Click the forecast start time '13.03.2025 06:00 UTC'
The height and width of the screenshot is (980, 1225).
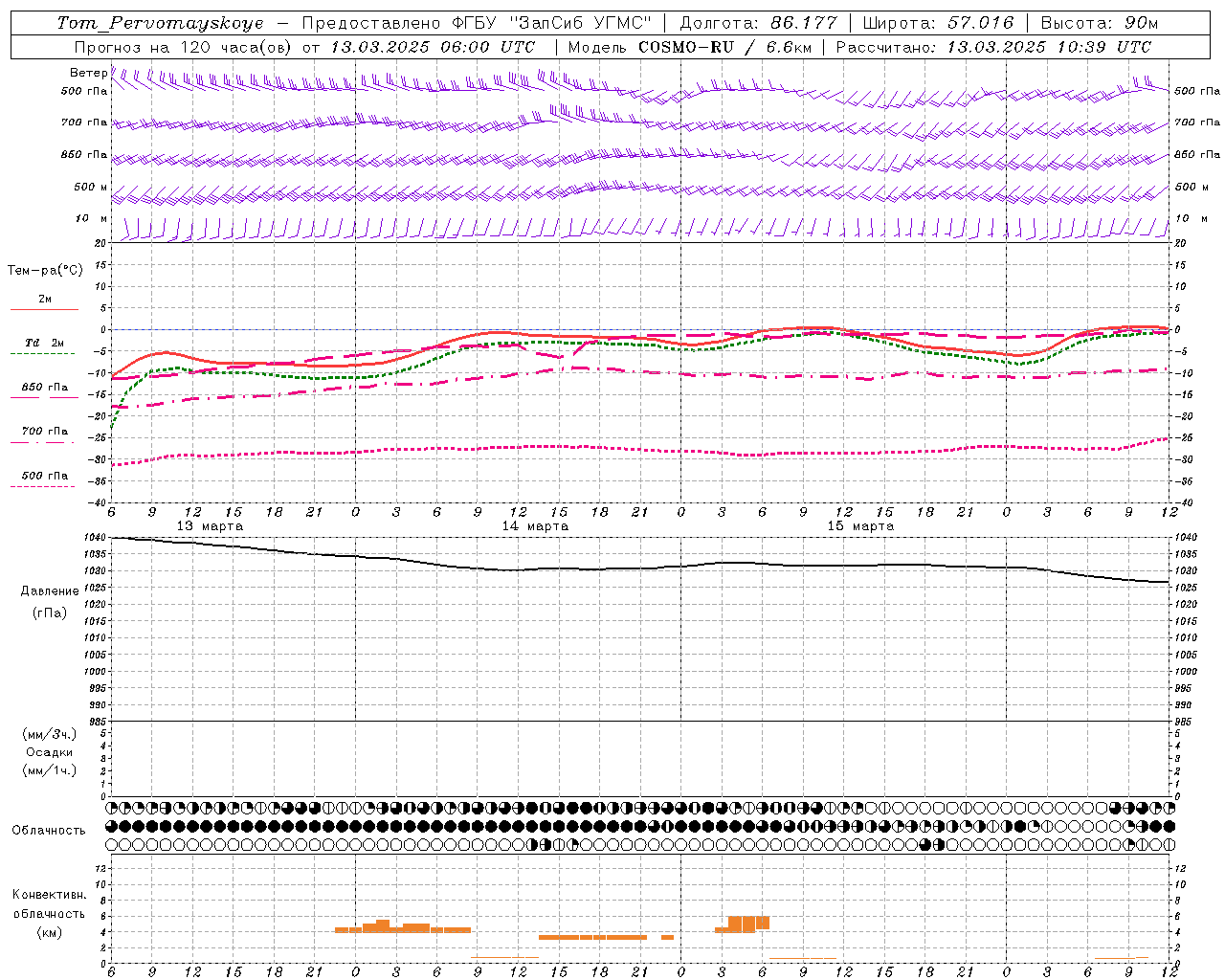(433, 47)
